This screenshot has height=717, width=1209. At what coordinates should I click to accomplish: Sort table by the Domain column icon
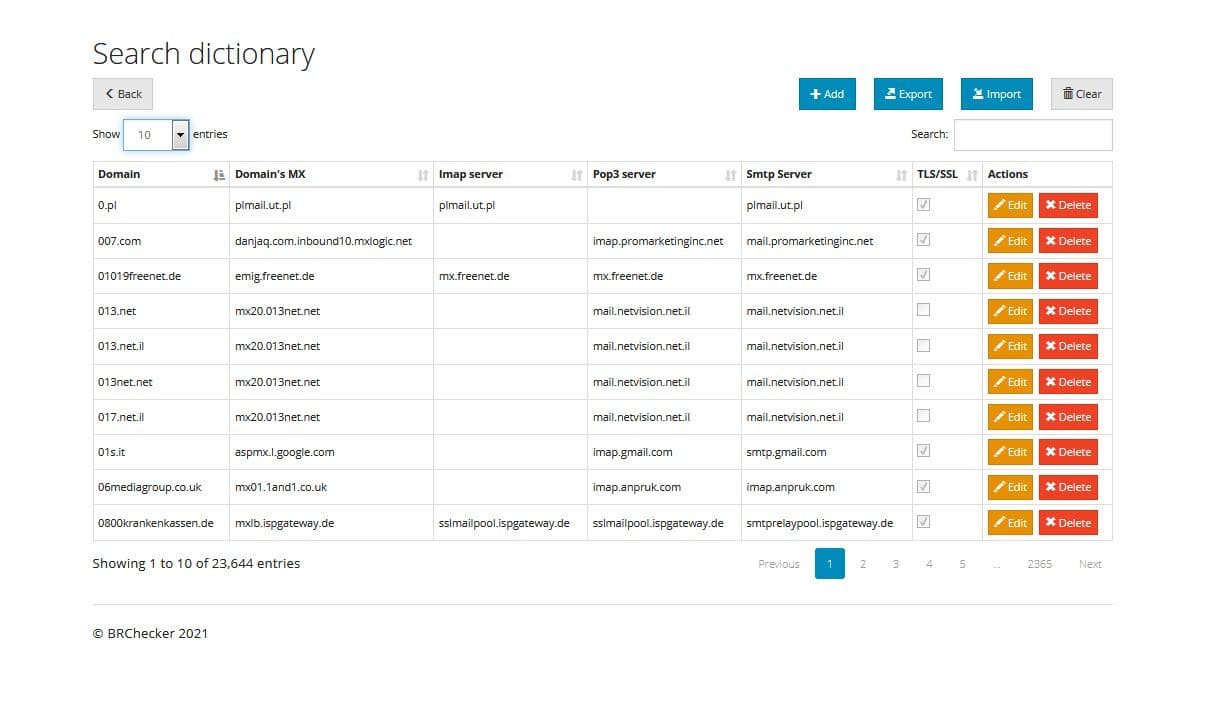coord(220,175)
